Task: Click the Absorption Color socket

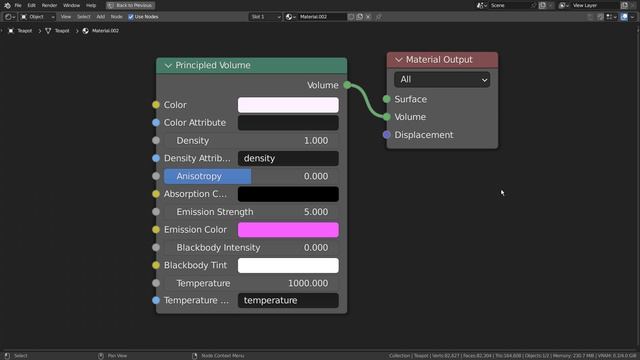Action: coord(156,194)
